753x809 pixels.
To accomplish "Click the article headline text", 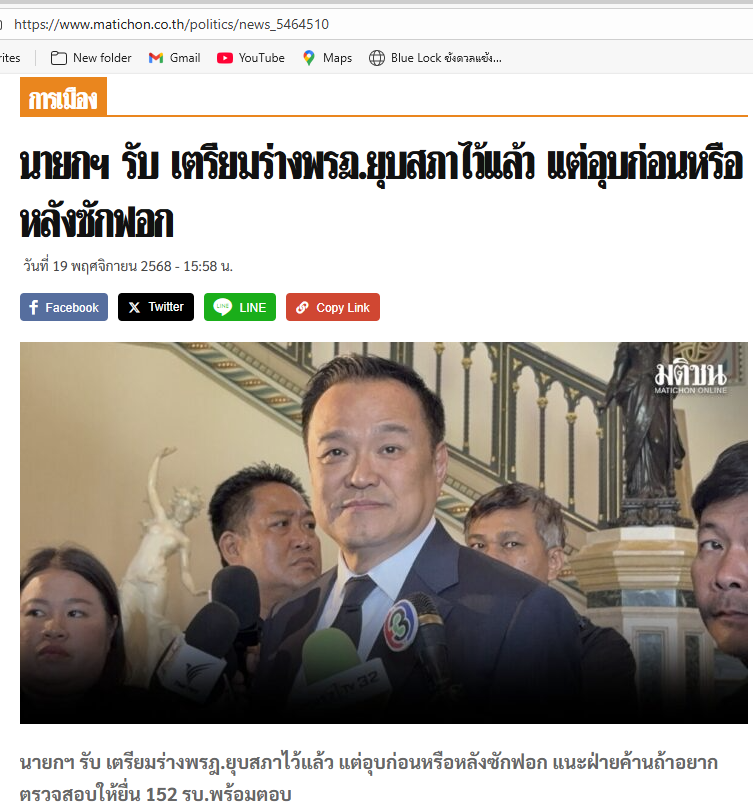I will pyautogui.click(x=381, y=193).
